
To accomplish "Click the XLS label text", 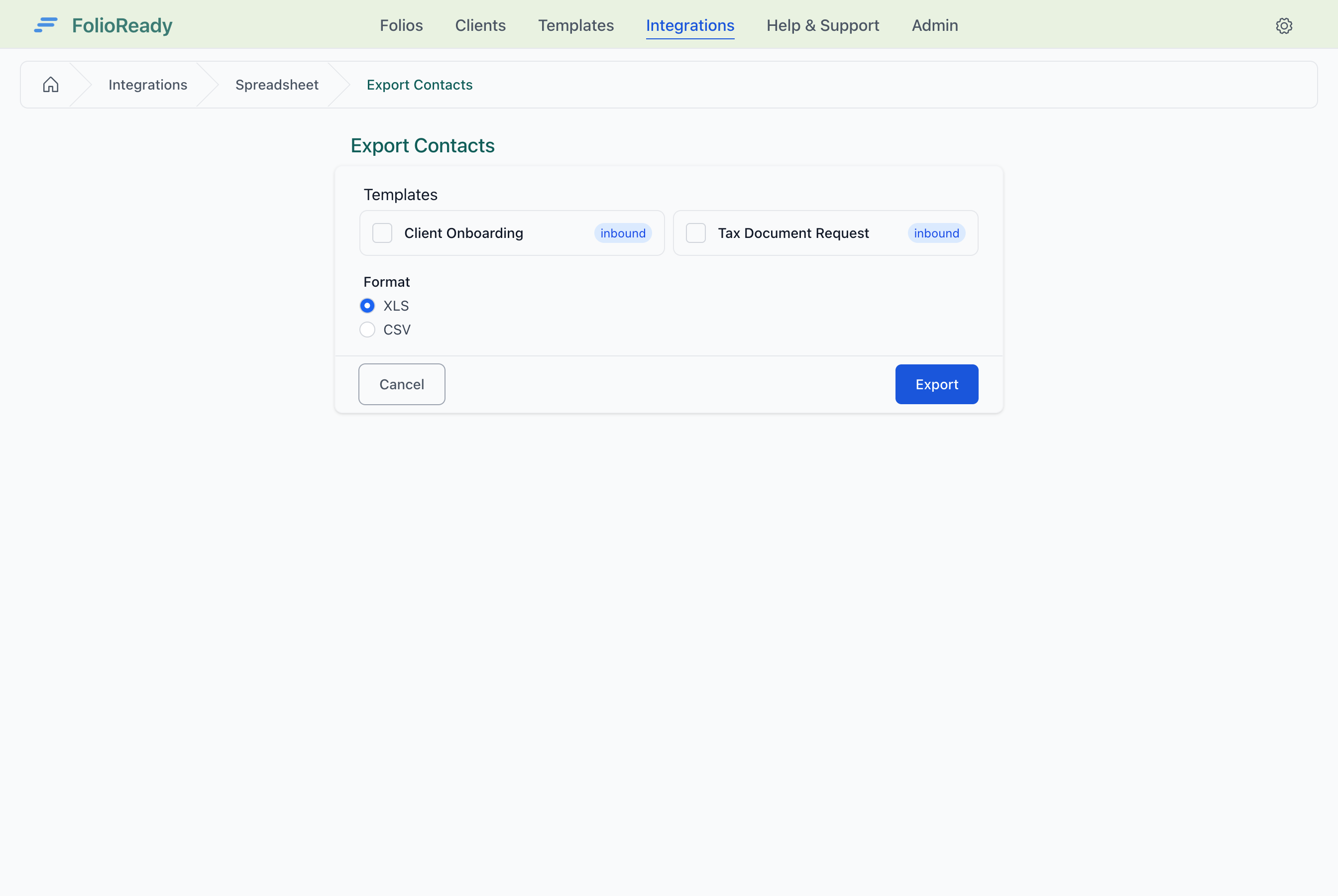I will pyautogui.click(x=396, y=306).
